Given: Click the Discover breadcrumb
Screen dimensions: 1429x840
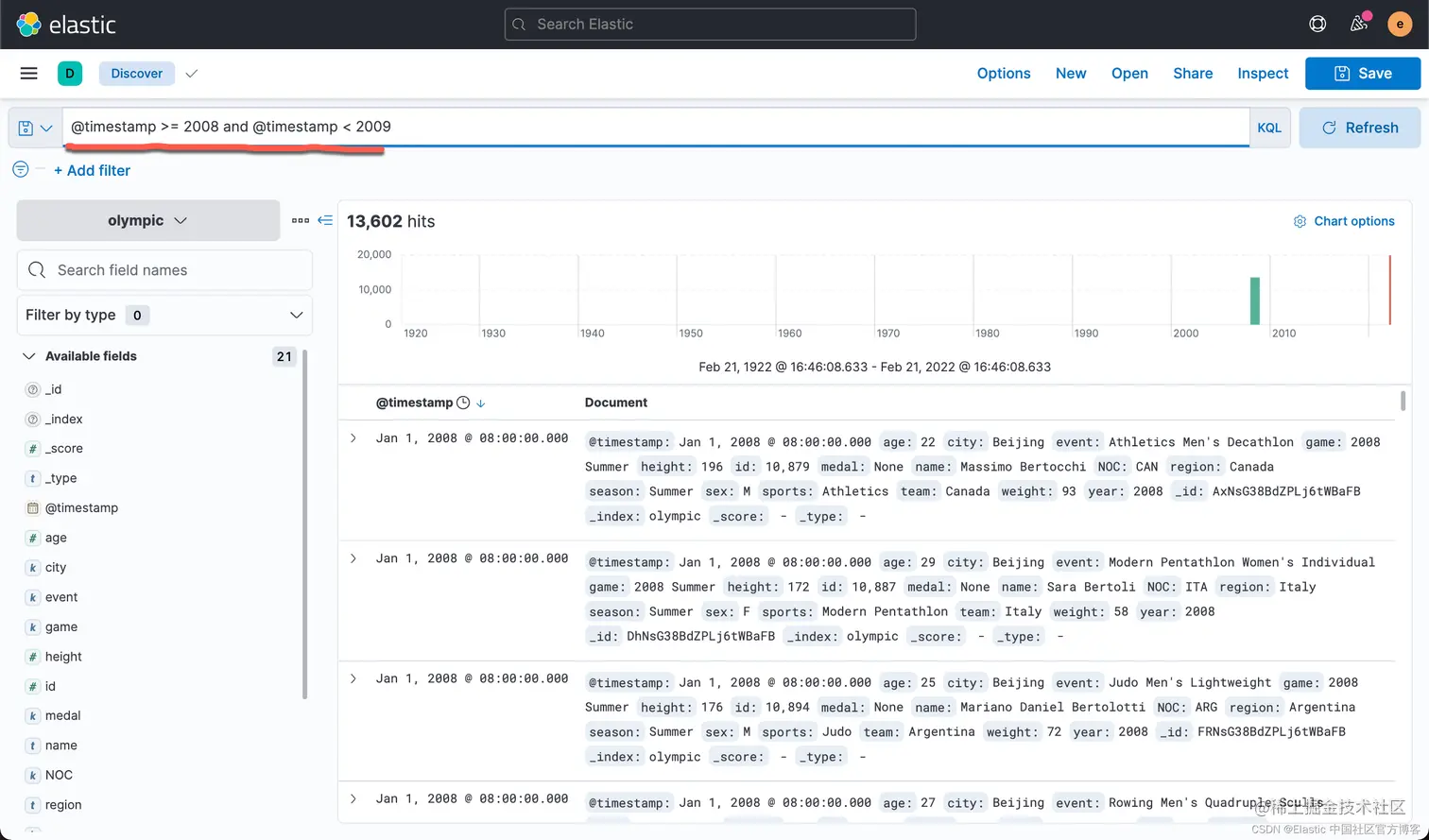Looking at the screenshot, I should pos(137,74).
